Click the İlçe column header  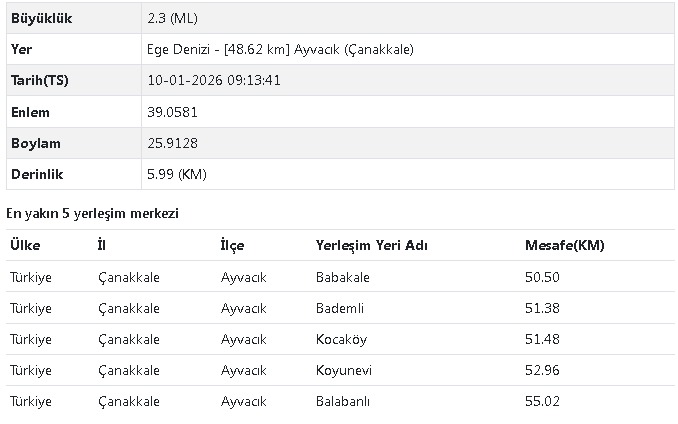point(232,246)
